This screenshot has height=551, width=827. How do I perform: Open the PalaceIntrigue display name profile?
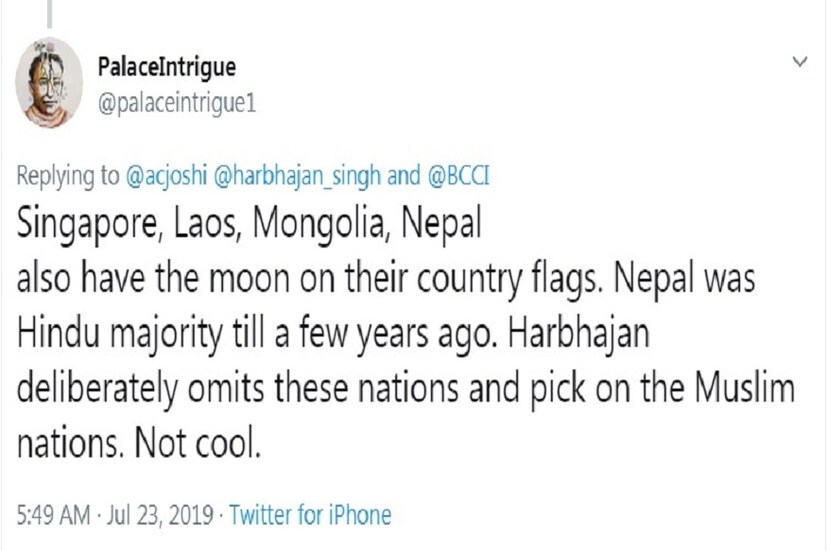pyautogui.click(x=167, y=67)
